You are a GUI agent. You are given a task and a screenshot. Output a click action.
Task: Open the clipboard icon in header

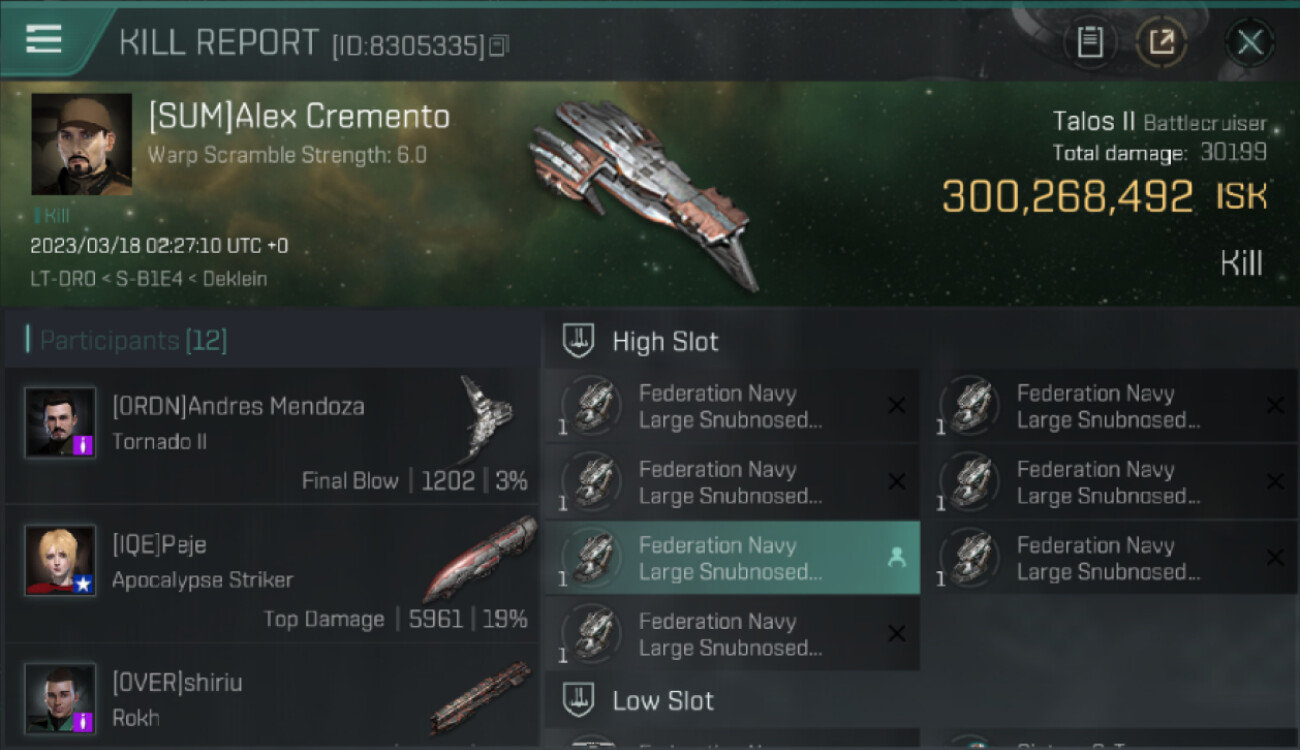[x=1090, y=43]
